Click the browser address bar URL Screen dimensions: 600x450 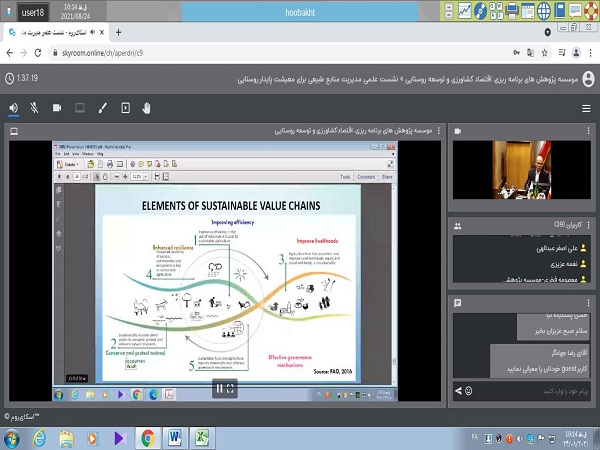click(100, 53)
